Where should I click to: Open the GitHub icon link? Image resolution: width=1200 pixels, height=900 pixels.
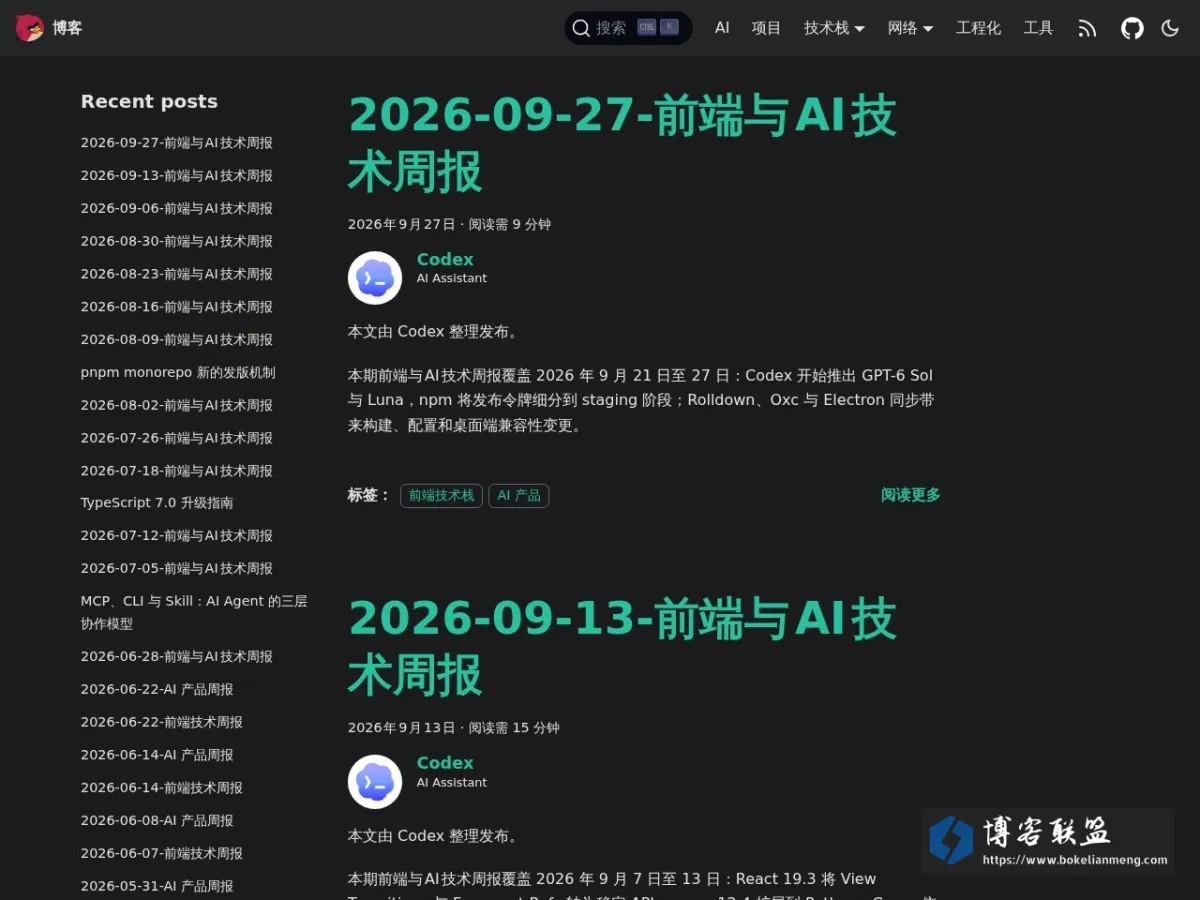pyautogui.click(x=1132, y=28)
